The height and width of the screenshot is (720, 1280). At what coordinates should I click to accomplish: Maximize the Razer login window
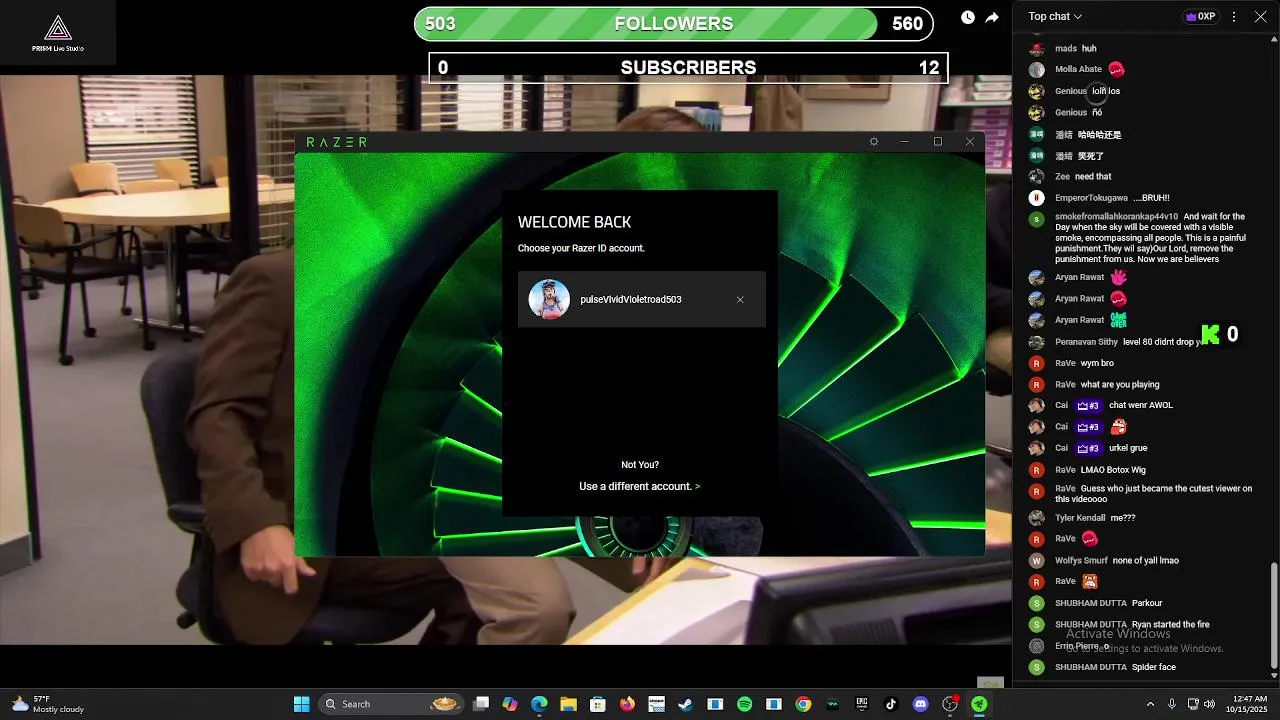[x=937, y=142]
